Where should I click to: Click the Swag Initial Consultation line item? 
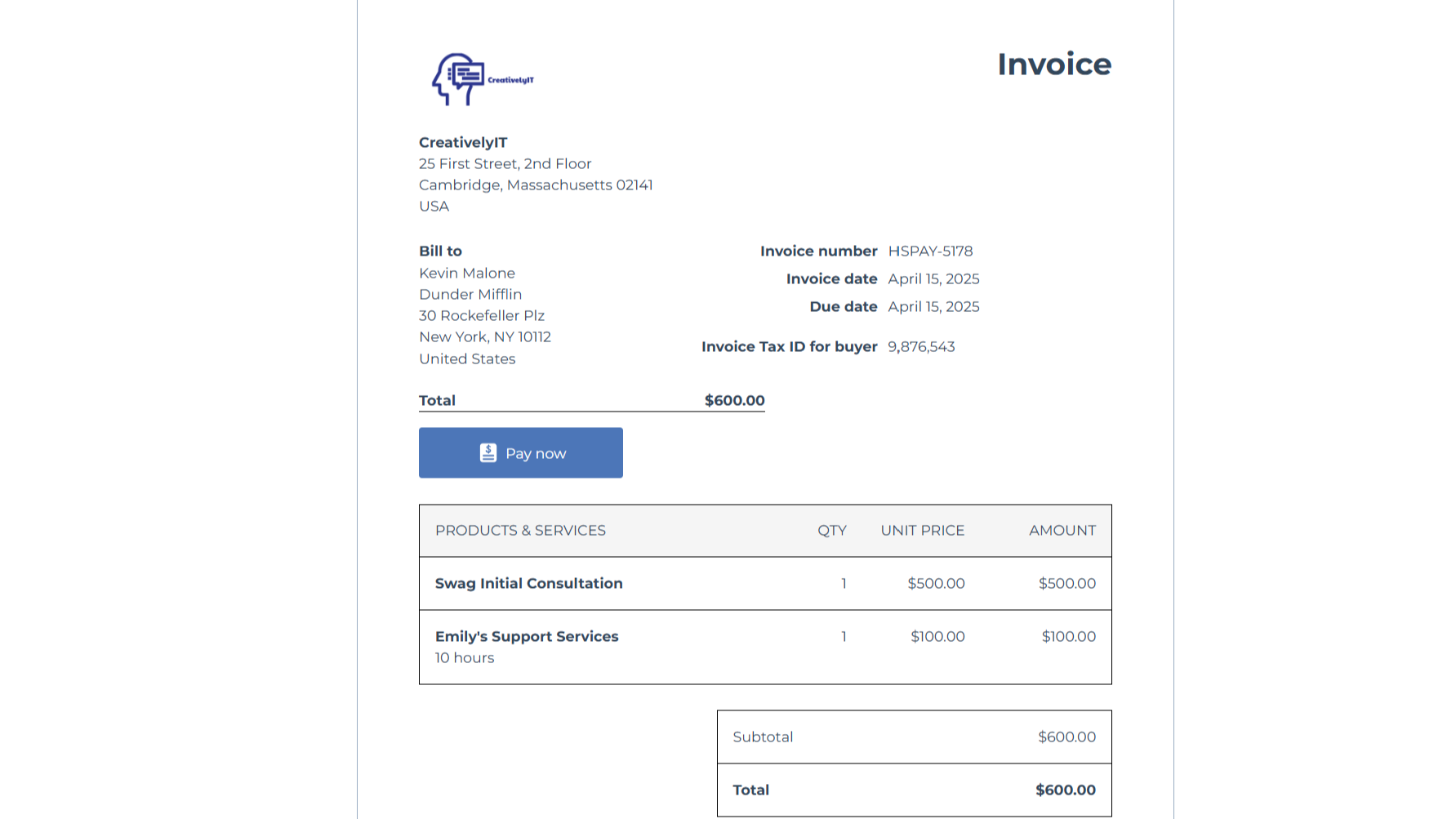click(528, 584)
